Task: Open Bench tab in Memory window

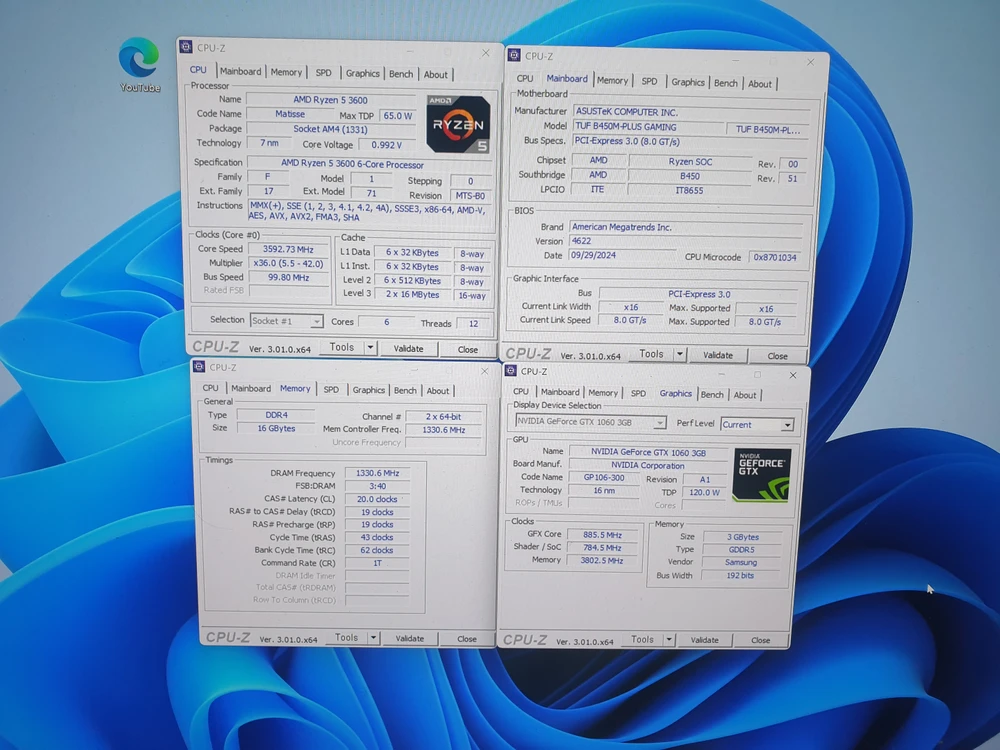Action: (x=405, y=390)
